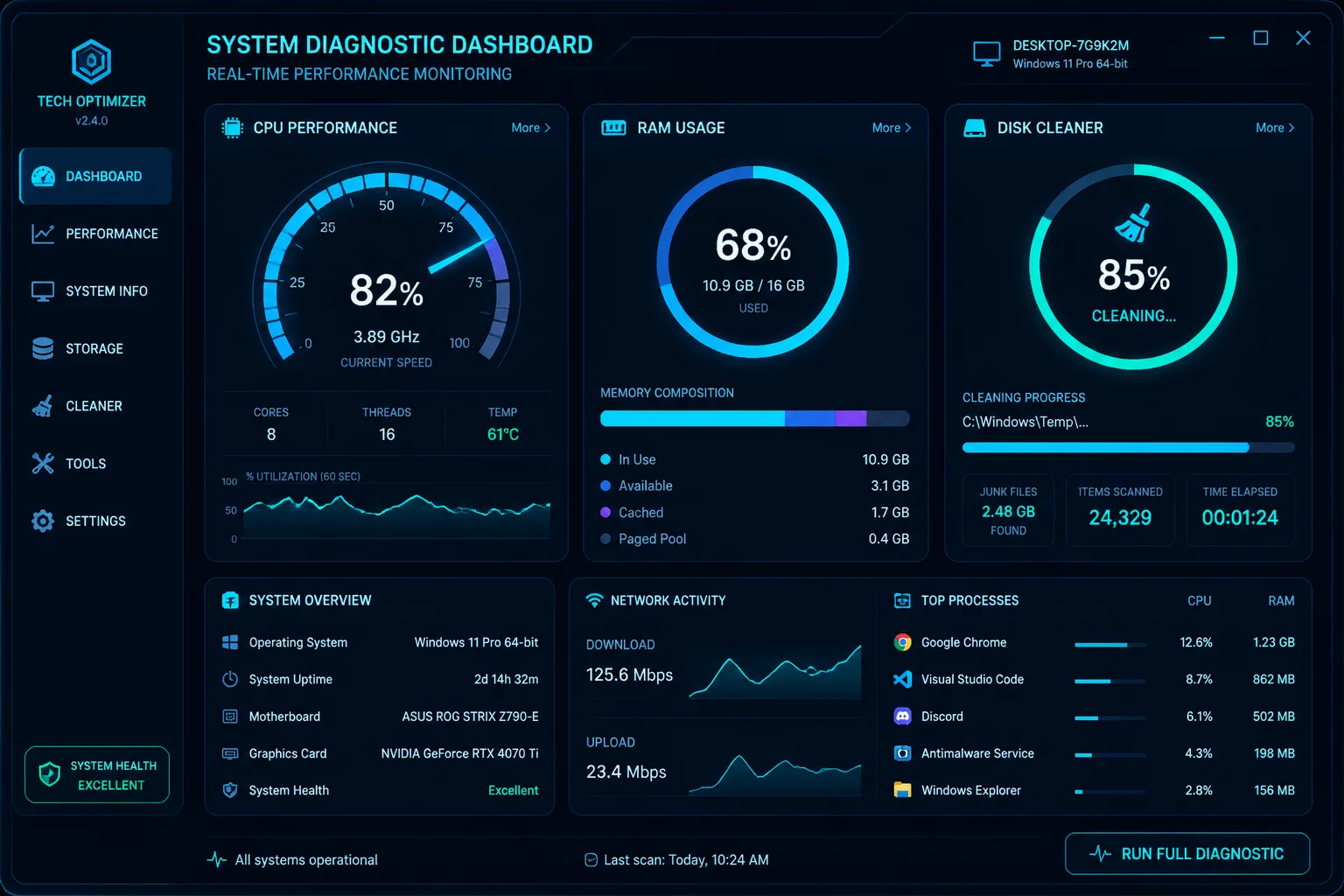Click the broom icon in the cleaning ring
This screenshot has height=896, width=1344.
tap(1133, 223)
